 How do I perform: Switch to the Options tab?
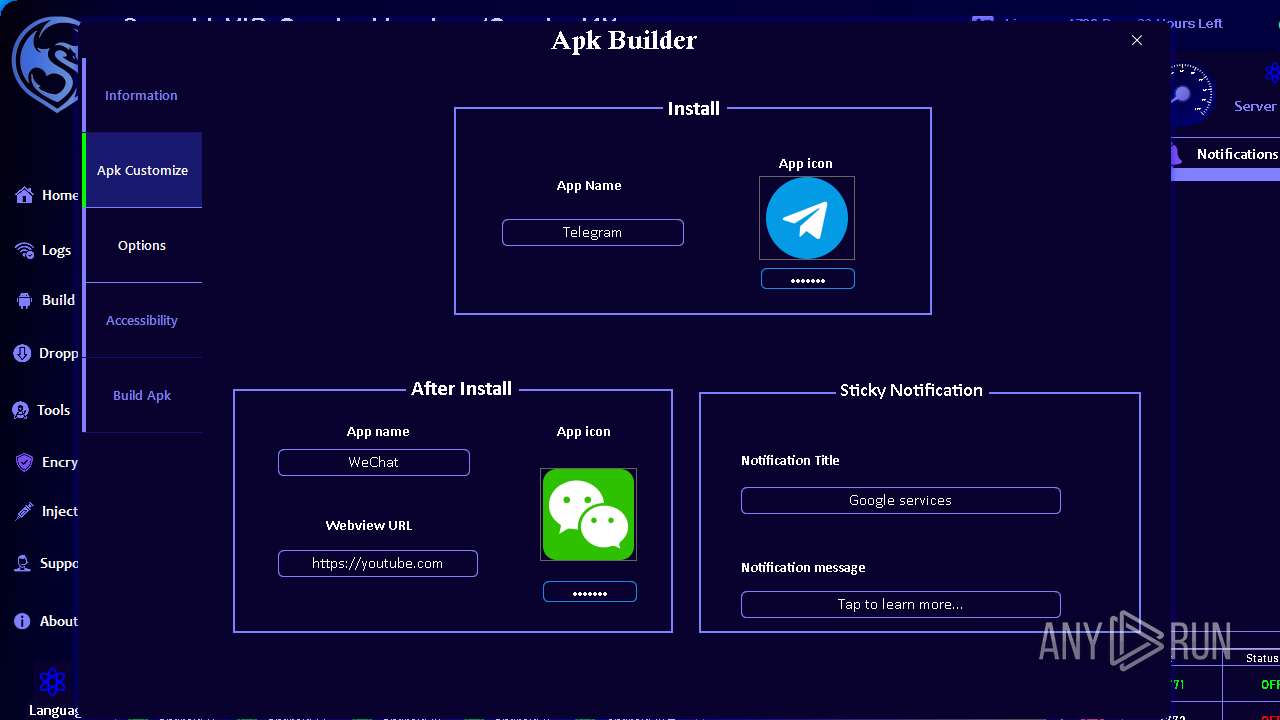[x=142, y=245]
